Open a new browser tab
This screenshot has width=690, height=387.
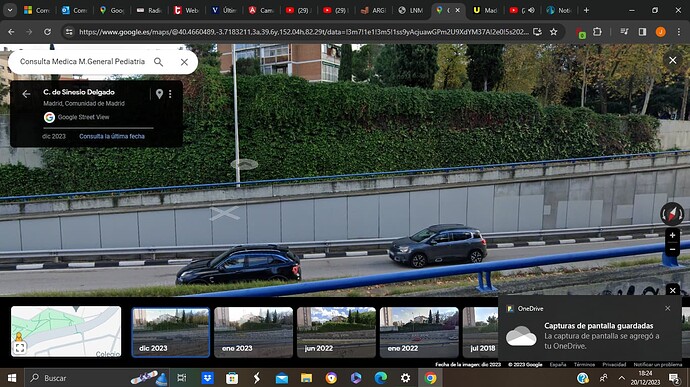(586, 10)
